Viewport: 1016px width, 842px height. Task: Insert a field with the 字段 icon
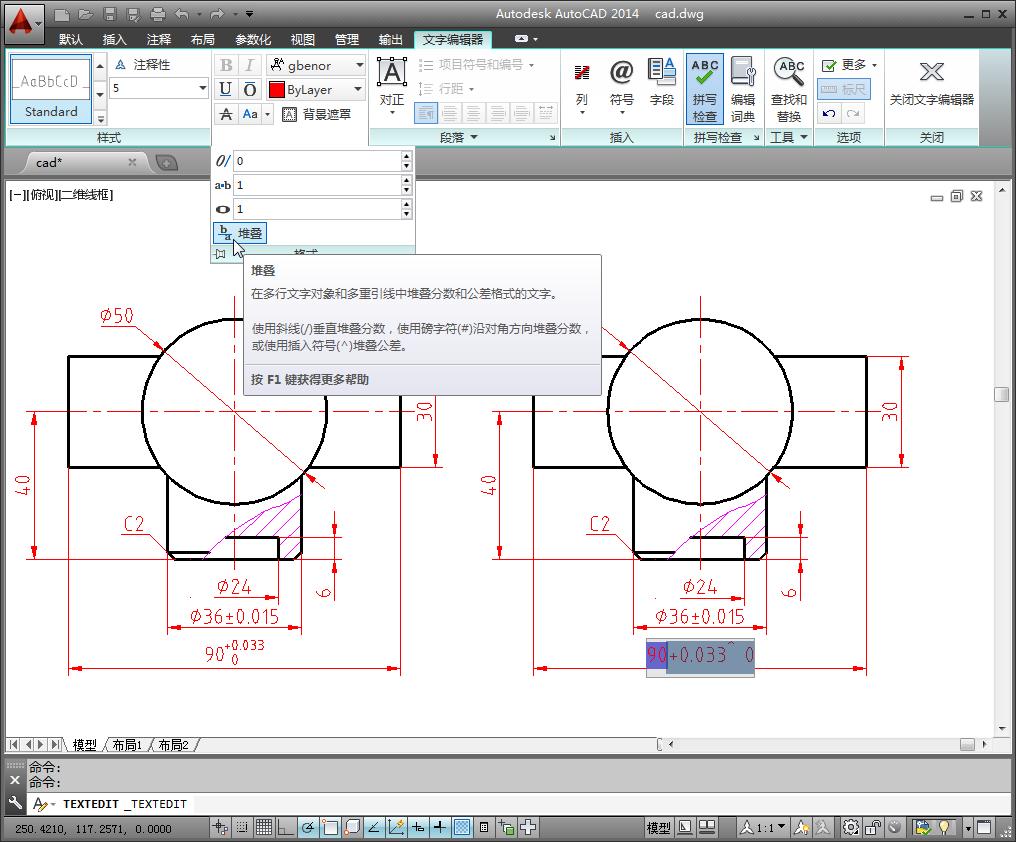[660, 80]
